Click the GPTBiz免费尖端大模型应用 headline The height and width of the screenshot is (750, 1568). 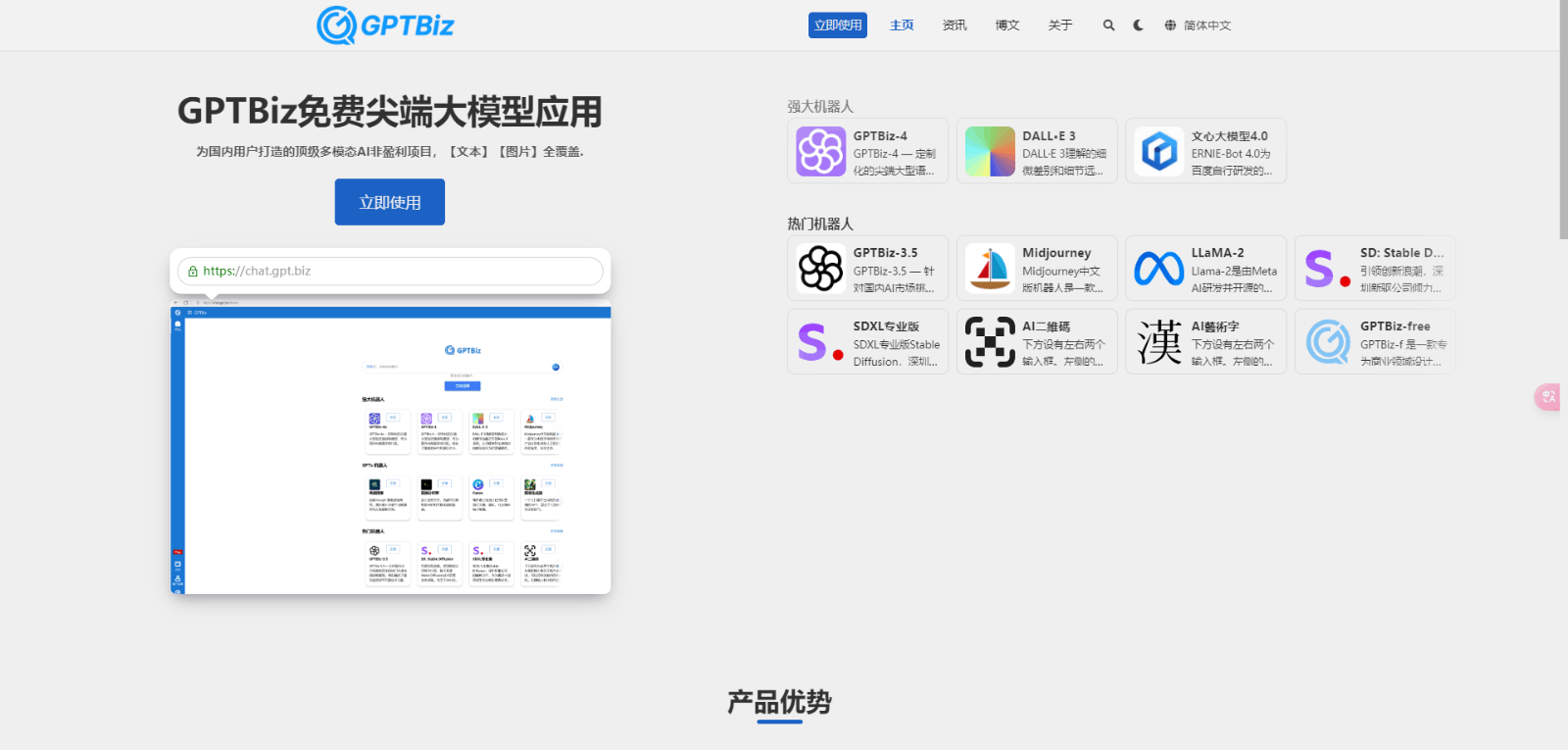tap(390, 112)
